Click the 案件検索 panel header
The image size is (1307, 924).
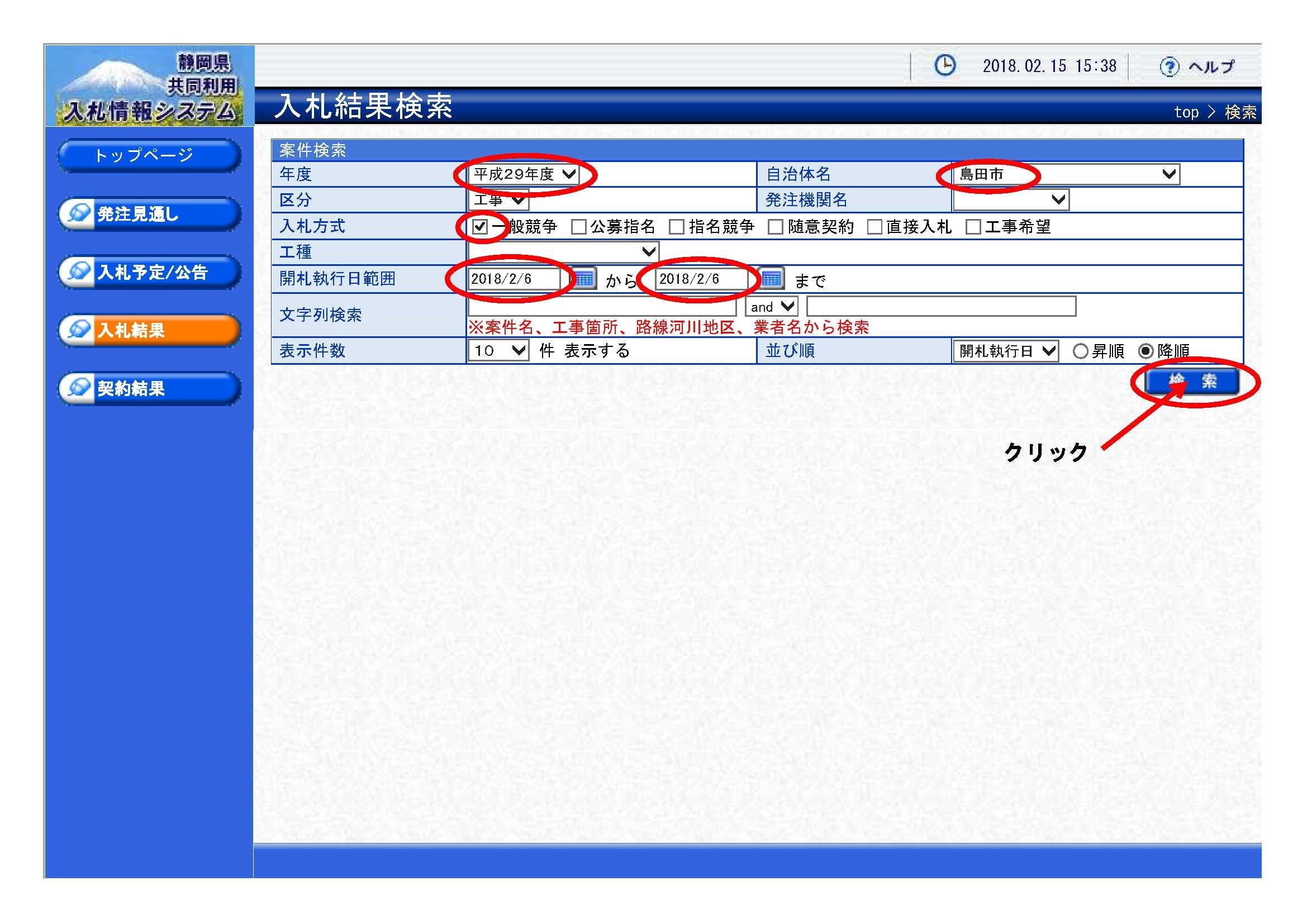click(757, 151)
